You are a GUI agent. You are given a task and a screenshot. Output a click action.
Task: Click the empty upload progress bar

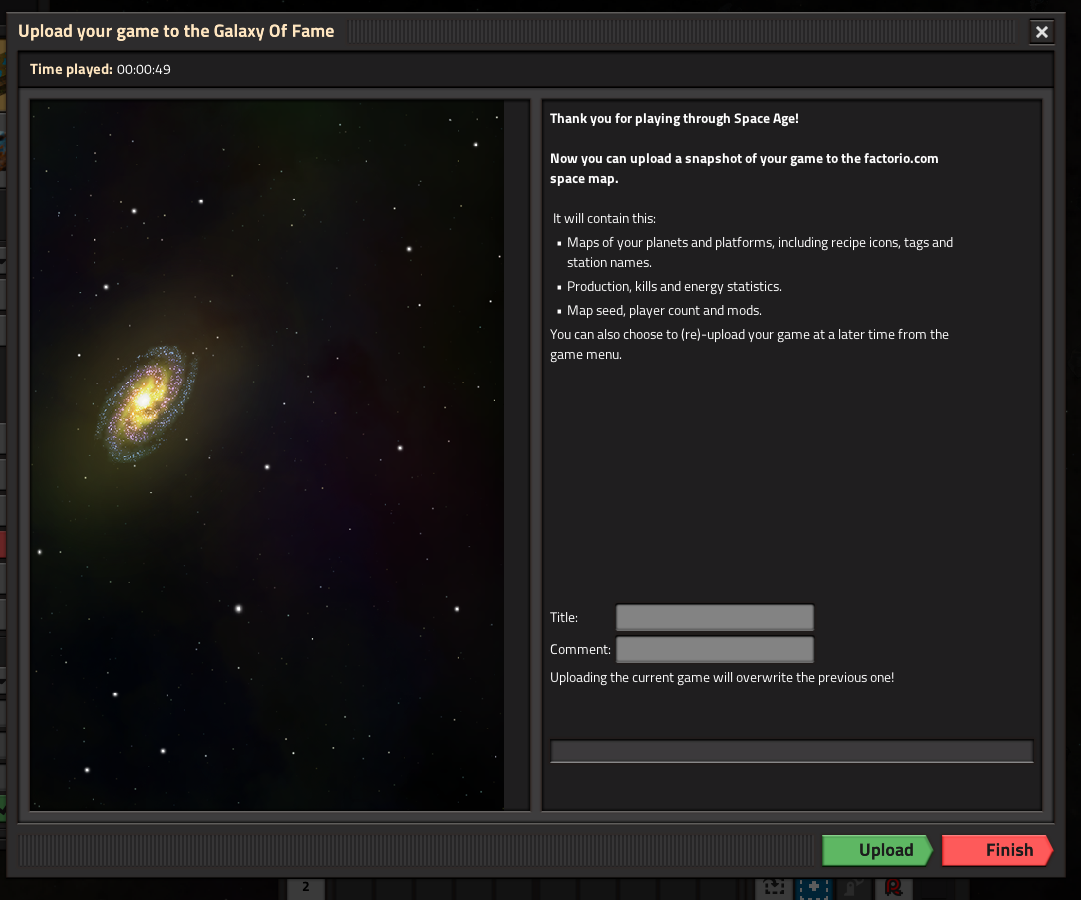click(x=791, y=751)
